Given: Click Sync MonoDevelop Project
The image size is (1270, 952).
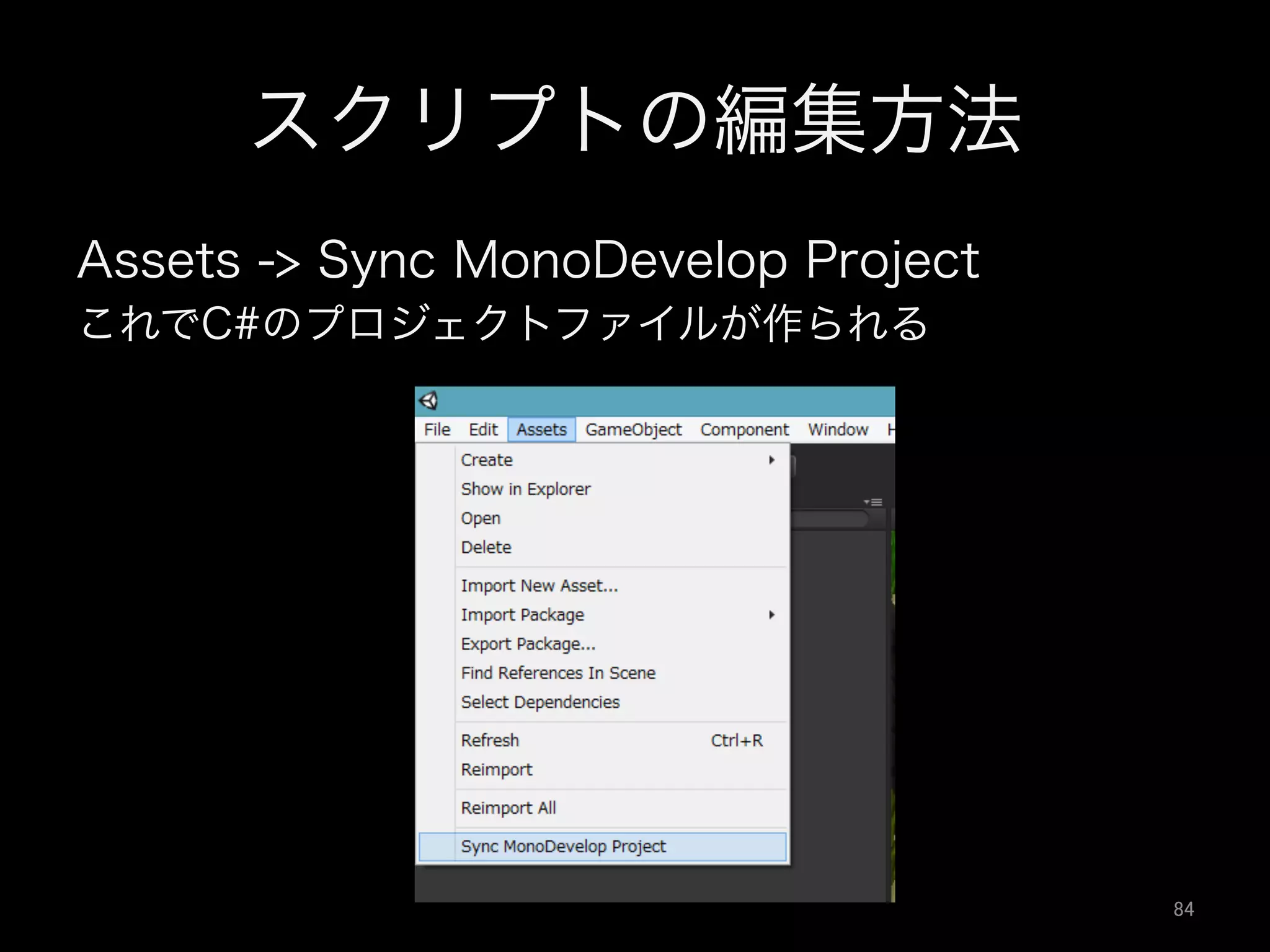Looking at the screenshot, I should [603, 847].
